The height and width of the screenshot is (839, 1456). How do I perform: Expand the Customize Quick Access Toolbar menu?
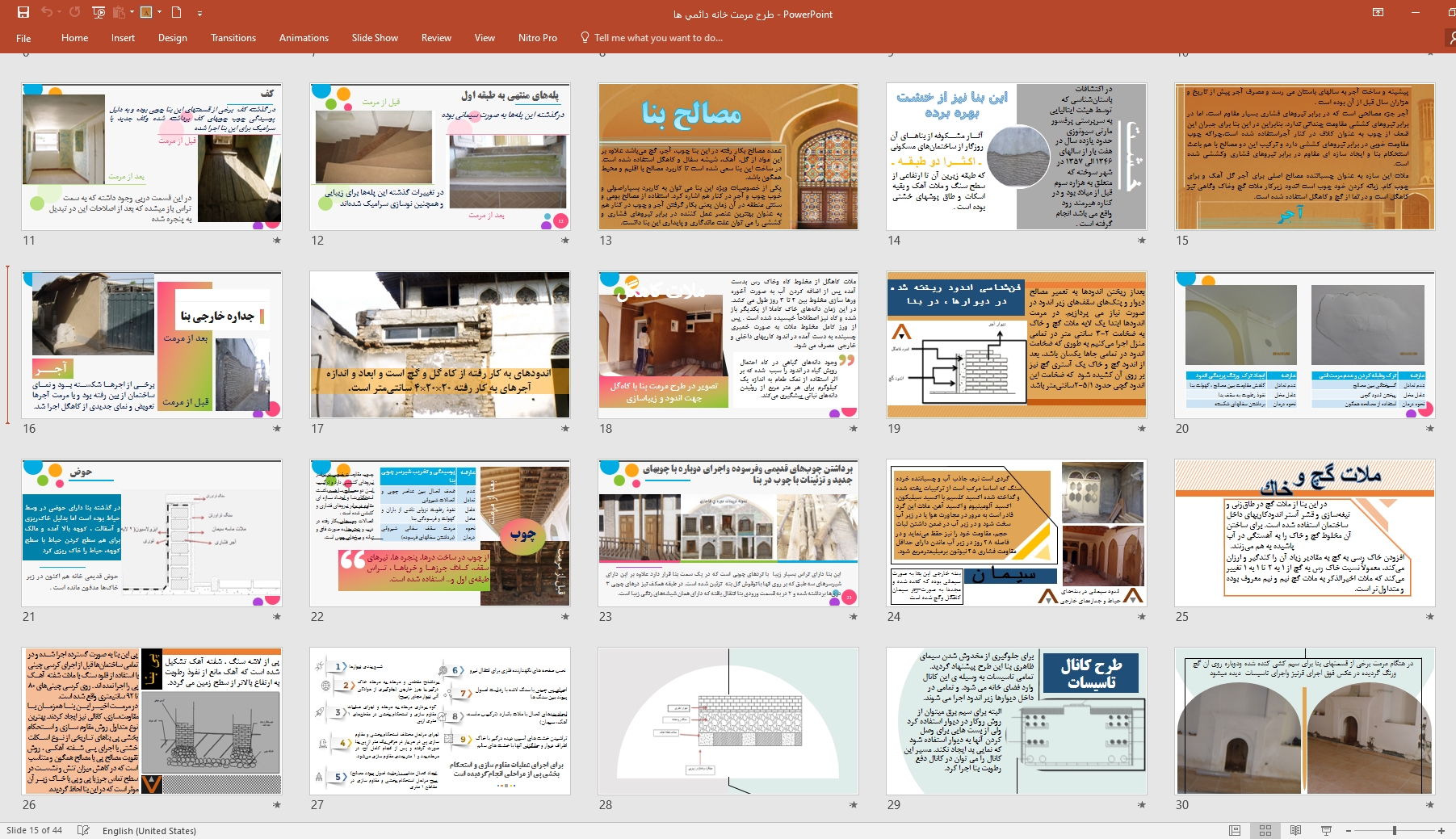[199, 13]
